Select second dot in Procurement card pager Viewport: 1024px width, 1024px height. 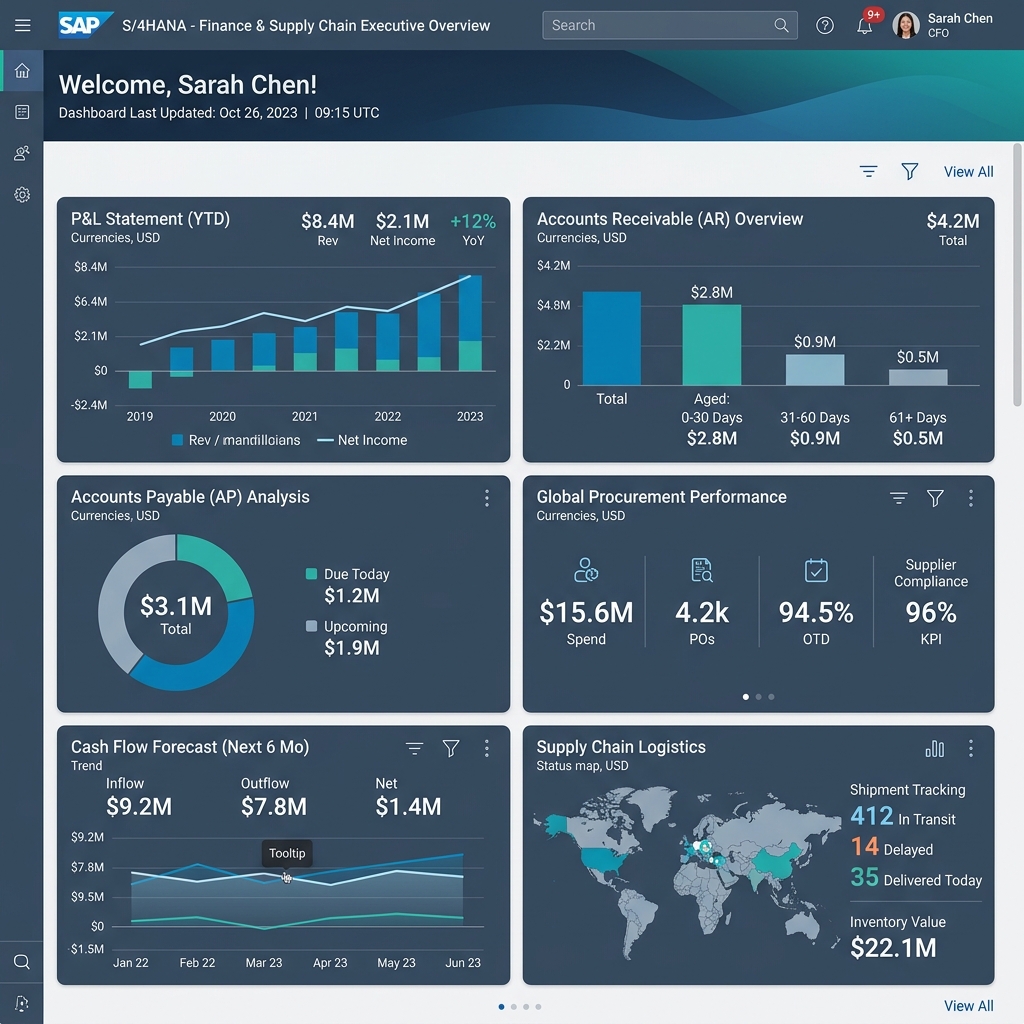[x=759, y=697]
